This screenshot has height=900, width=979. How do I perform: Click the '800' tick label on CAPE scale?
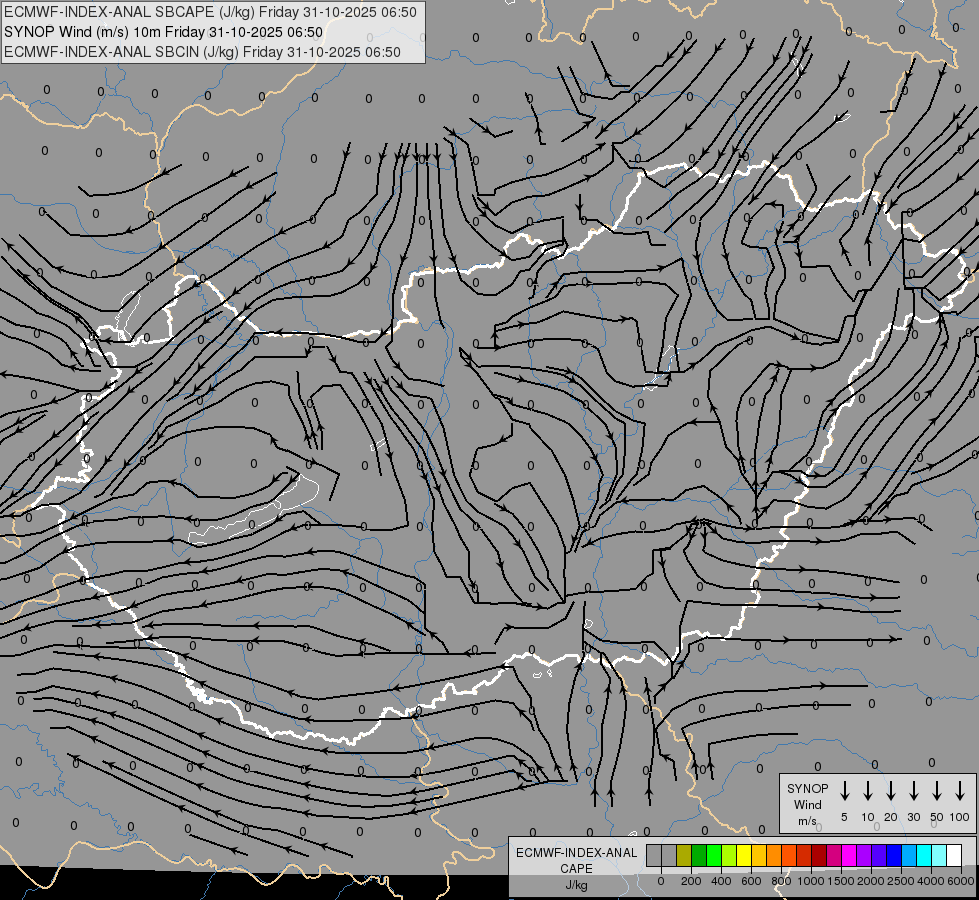[781, 881]
